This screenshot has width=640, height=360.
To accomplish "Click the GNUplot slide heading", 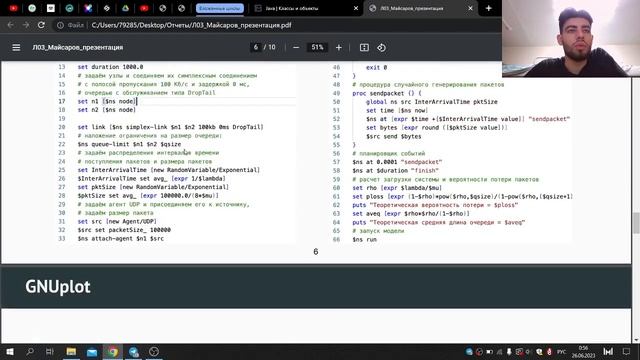I will 58,287.
